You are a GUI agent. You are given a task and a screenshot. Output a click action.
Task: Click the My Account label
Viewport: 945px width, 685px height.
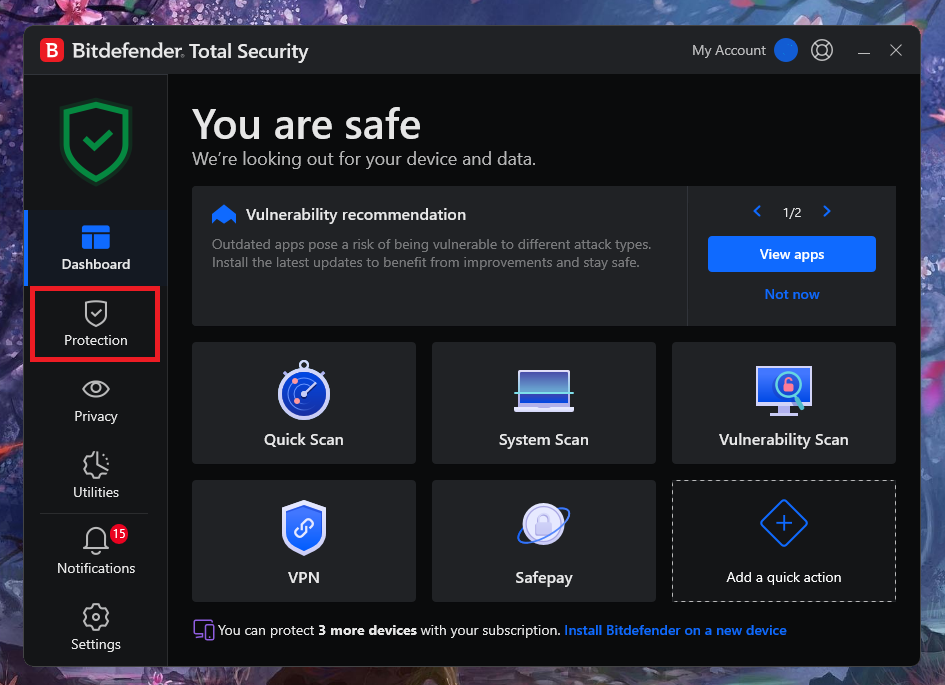click(x=729, y=51)
